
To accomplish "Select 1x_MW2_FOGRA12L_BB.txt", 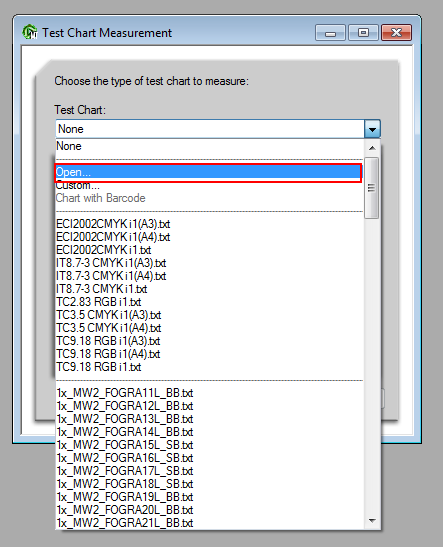I will coord(209,406).
